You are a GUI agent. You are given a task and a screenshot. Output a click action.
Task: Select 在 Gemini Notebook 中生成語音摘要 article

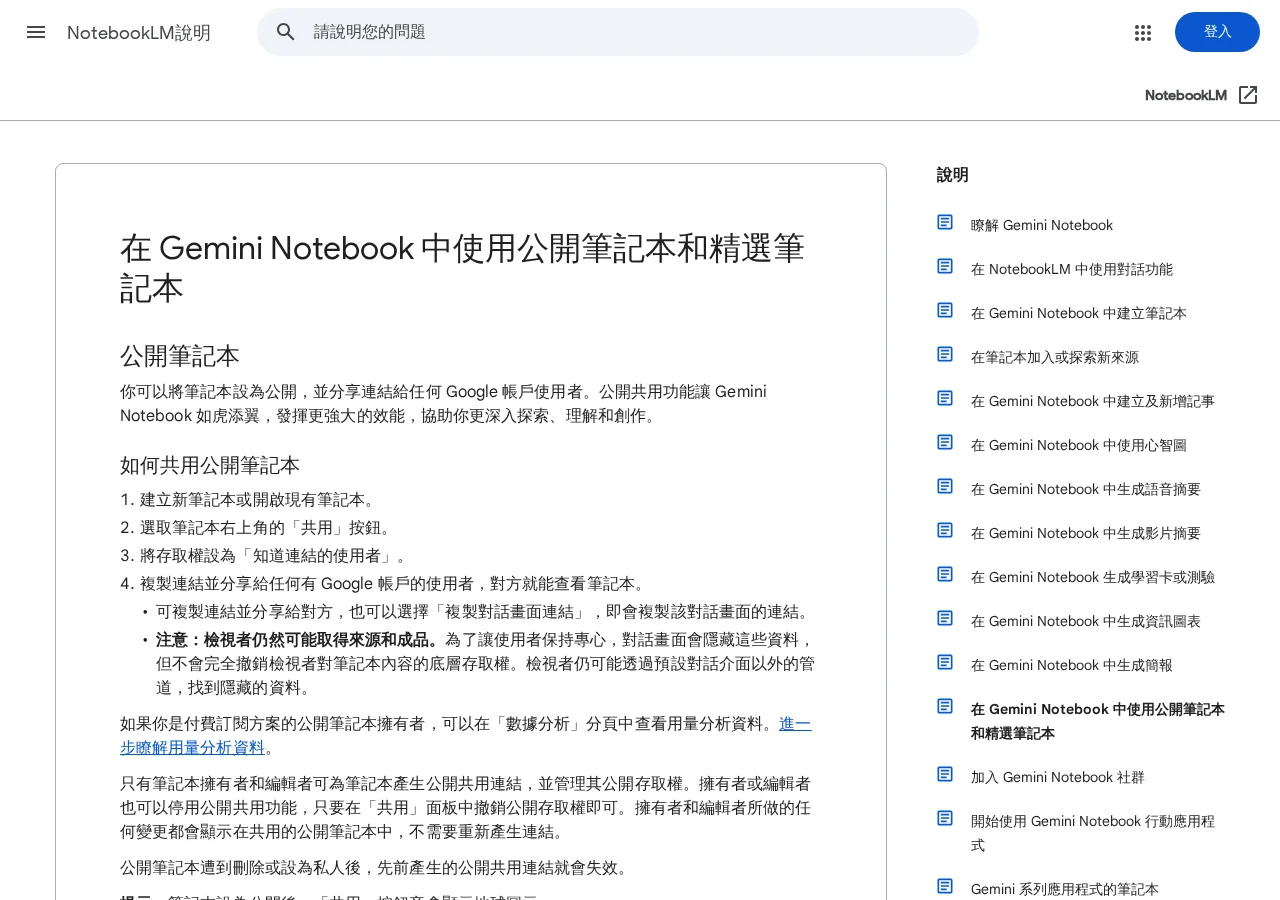point(1086,489)
